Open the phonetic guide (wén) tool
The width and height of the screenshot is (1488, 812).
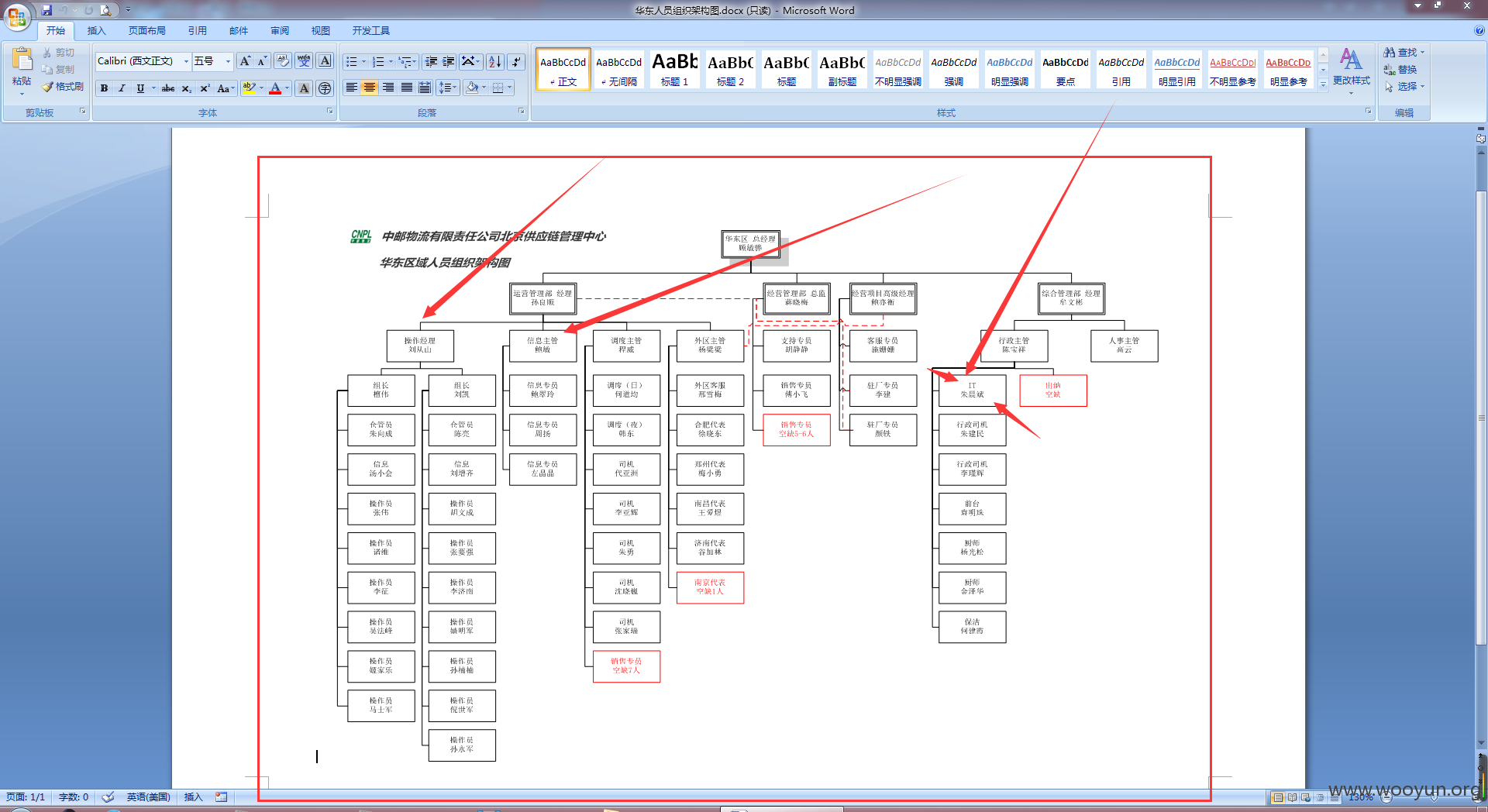coord(304,61)
